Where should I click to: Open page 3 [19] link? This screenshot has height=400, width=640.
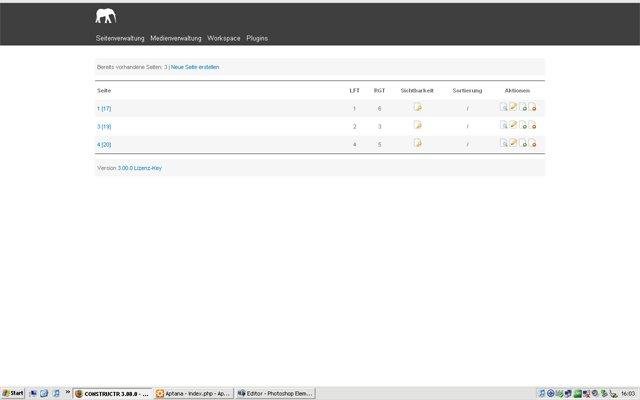[x=104, y=127]
